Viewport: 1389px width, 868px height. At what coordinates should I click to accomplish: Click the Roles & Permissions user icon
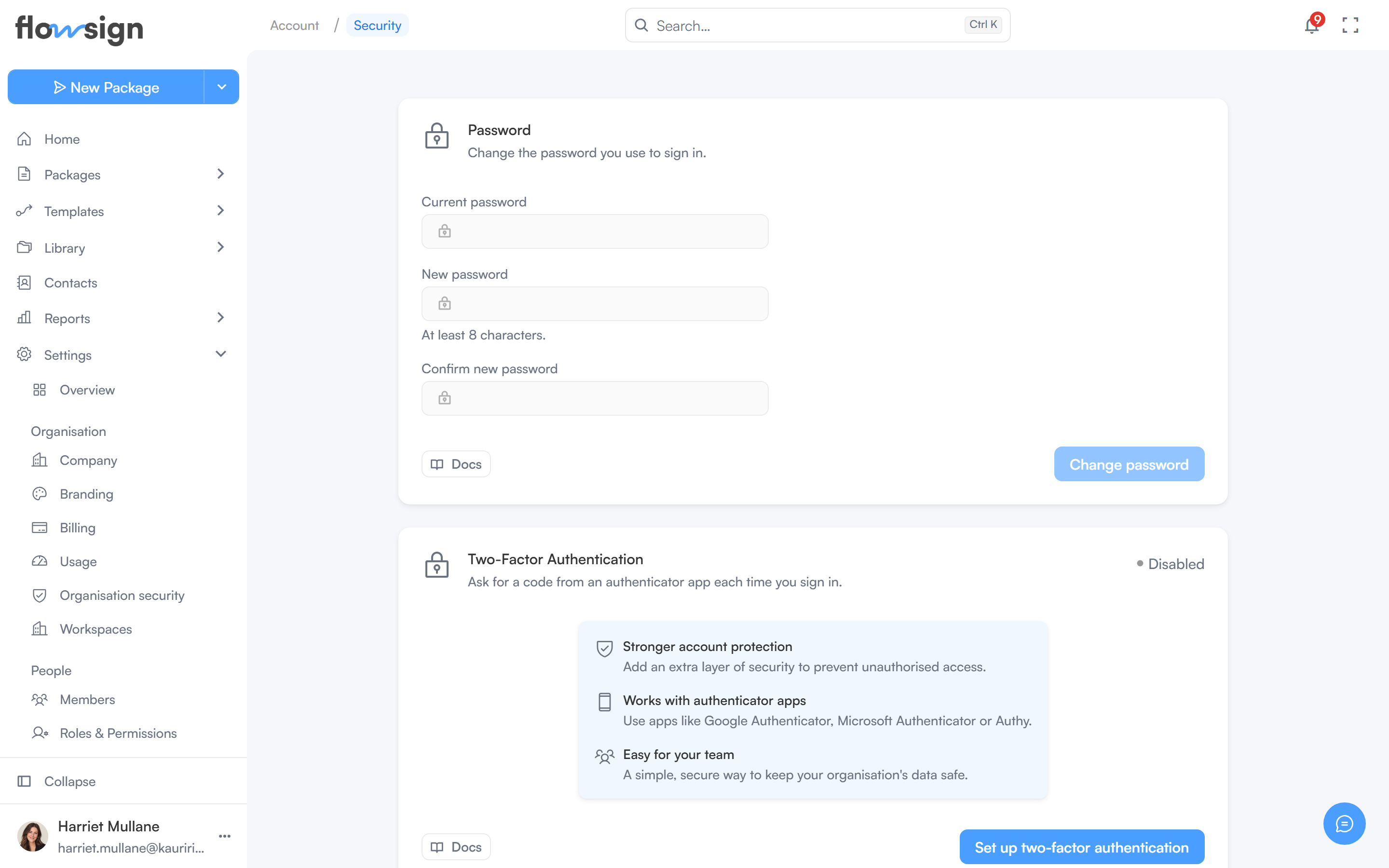(x=40, y=732)
